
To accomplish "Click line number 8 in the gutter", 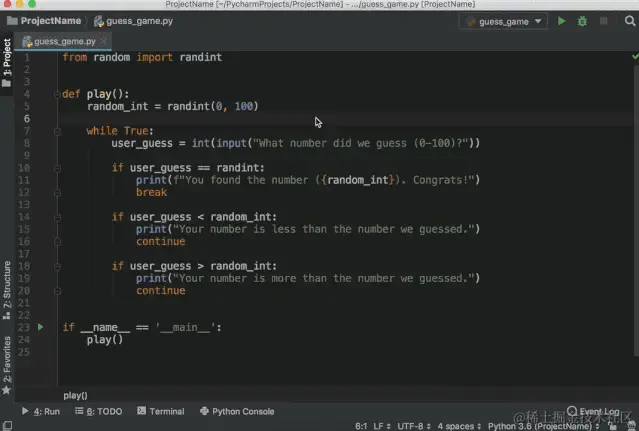I will [26, 143].
